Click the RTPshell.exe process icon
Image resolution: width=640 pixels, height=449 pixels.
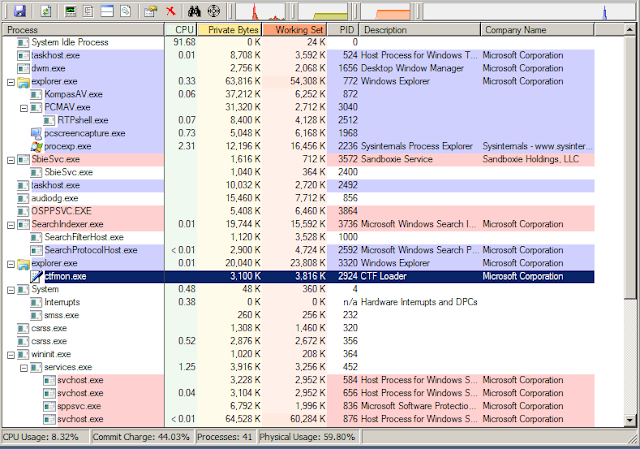click(49, 120)
